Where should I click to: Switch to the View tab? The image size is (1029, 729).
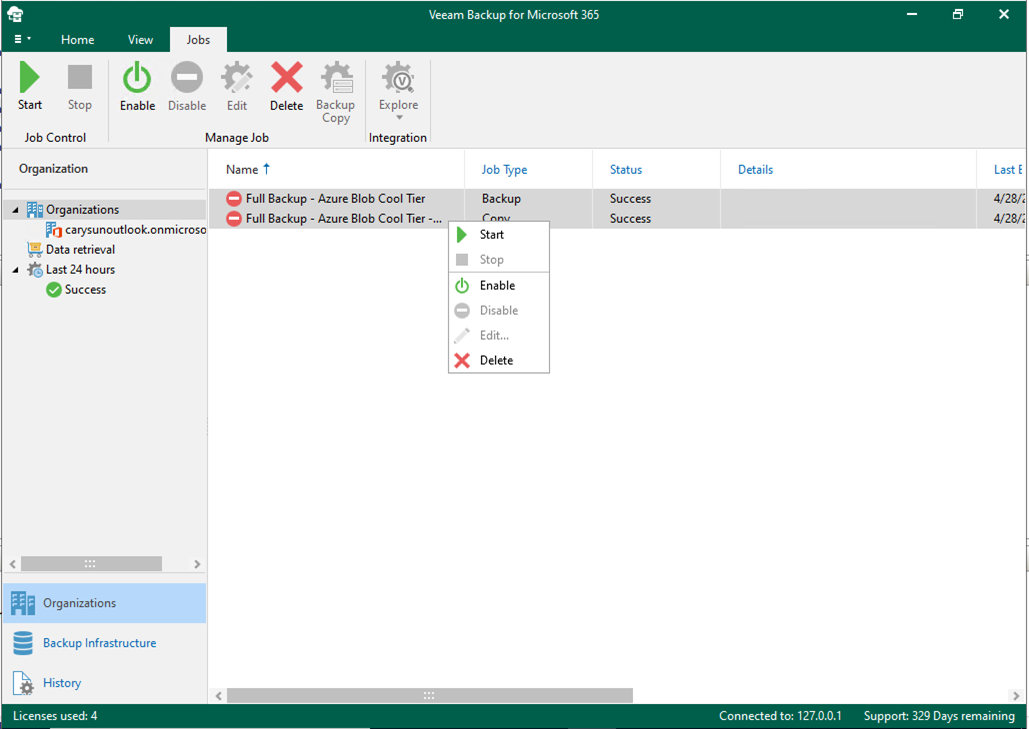tap(140, 40)
